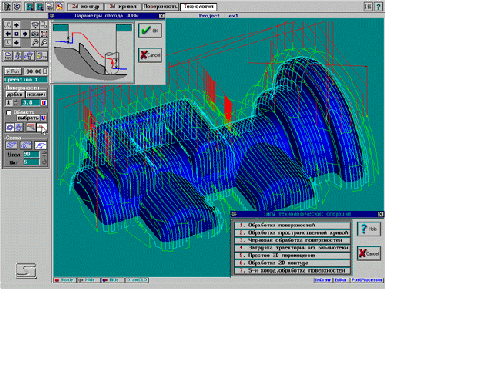Click surface number stepper arrows beside 1
This screenshot has width=500, height=375.
point(16,102)
